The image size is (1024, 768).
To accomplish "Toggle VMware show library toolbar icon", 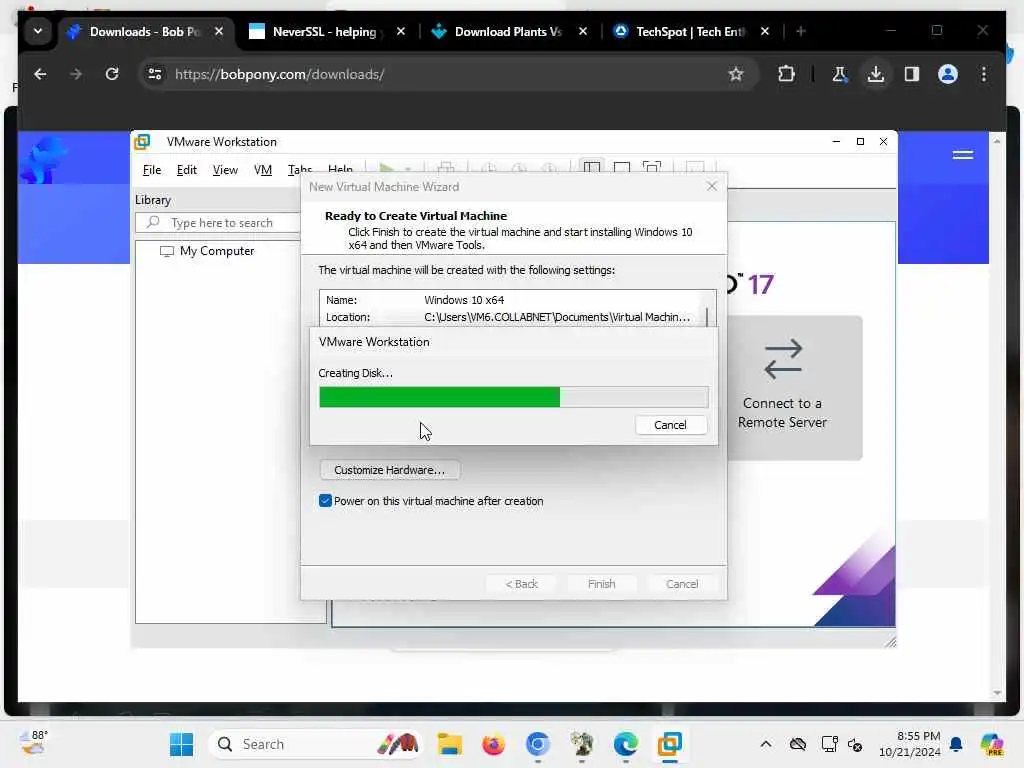I will pyautogui.click(x=592, y=168).
